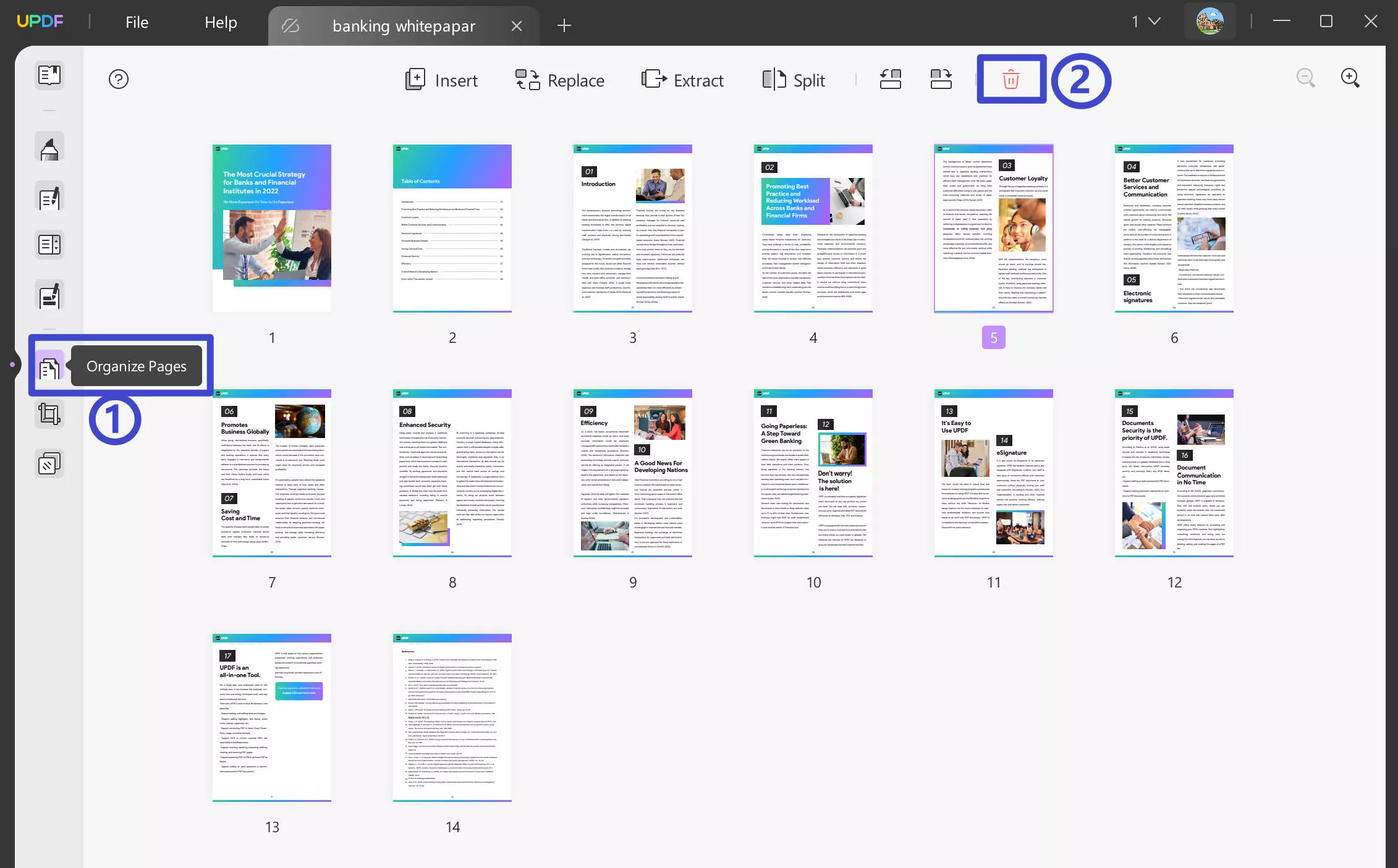Click the Organize Pages sidebar icon
Viewport: 1398px width, 868px height.
pos(49,367)
